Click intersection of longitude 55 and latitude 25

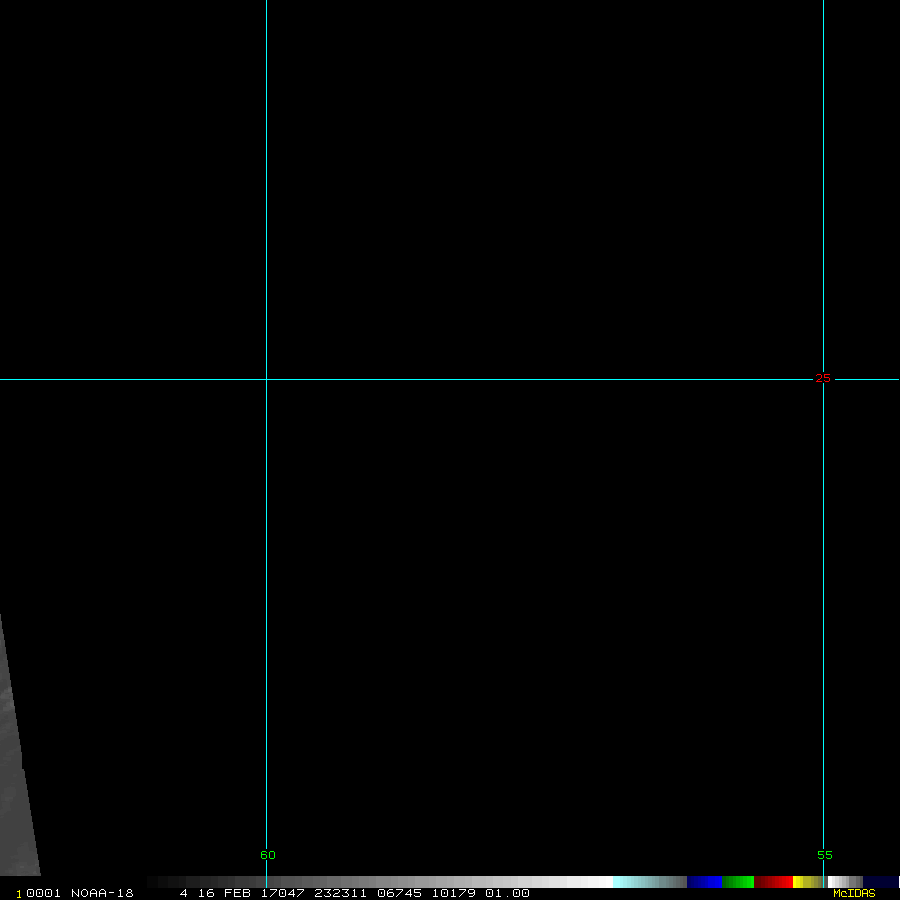[823, 379]
